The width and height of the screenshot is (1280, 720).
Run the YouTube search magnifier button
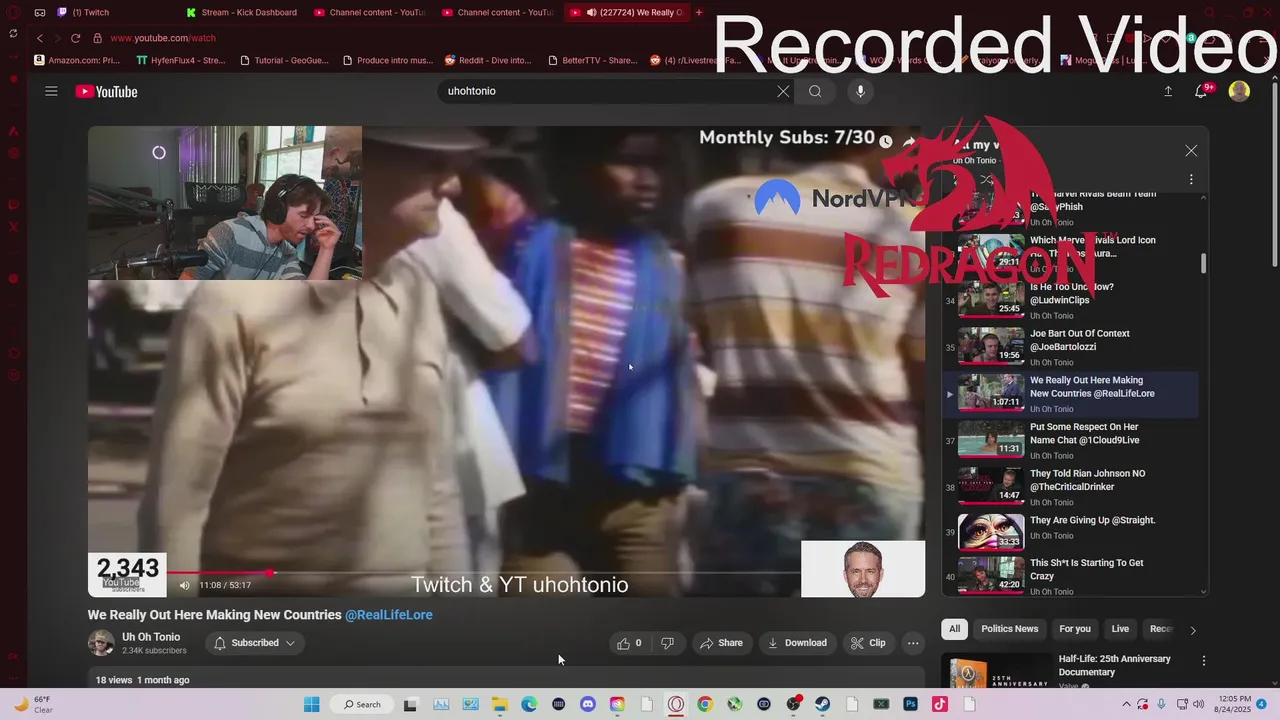pos(815,91)
